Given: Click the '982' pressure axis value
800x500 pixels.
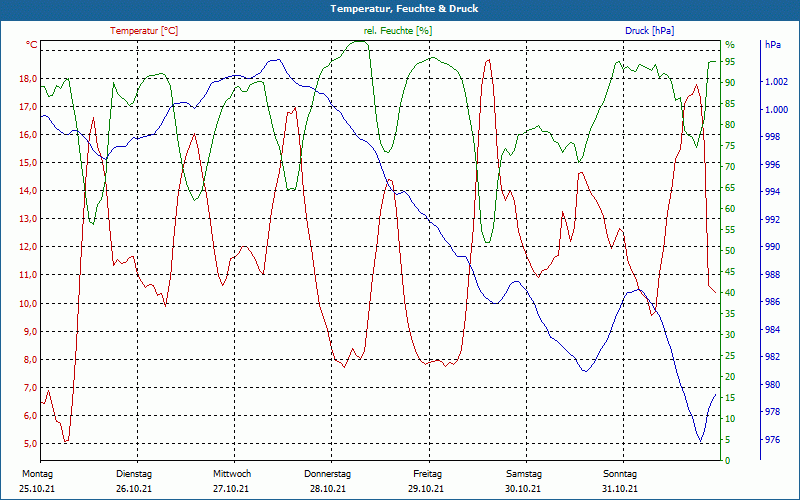Looking at the screenshot, I should pyautogui.click(x=772, y=357).
